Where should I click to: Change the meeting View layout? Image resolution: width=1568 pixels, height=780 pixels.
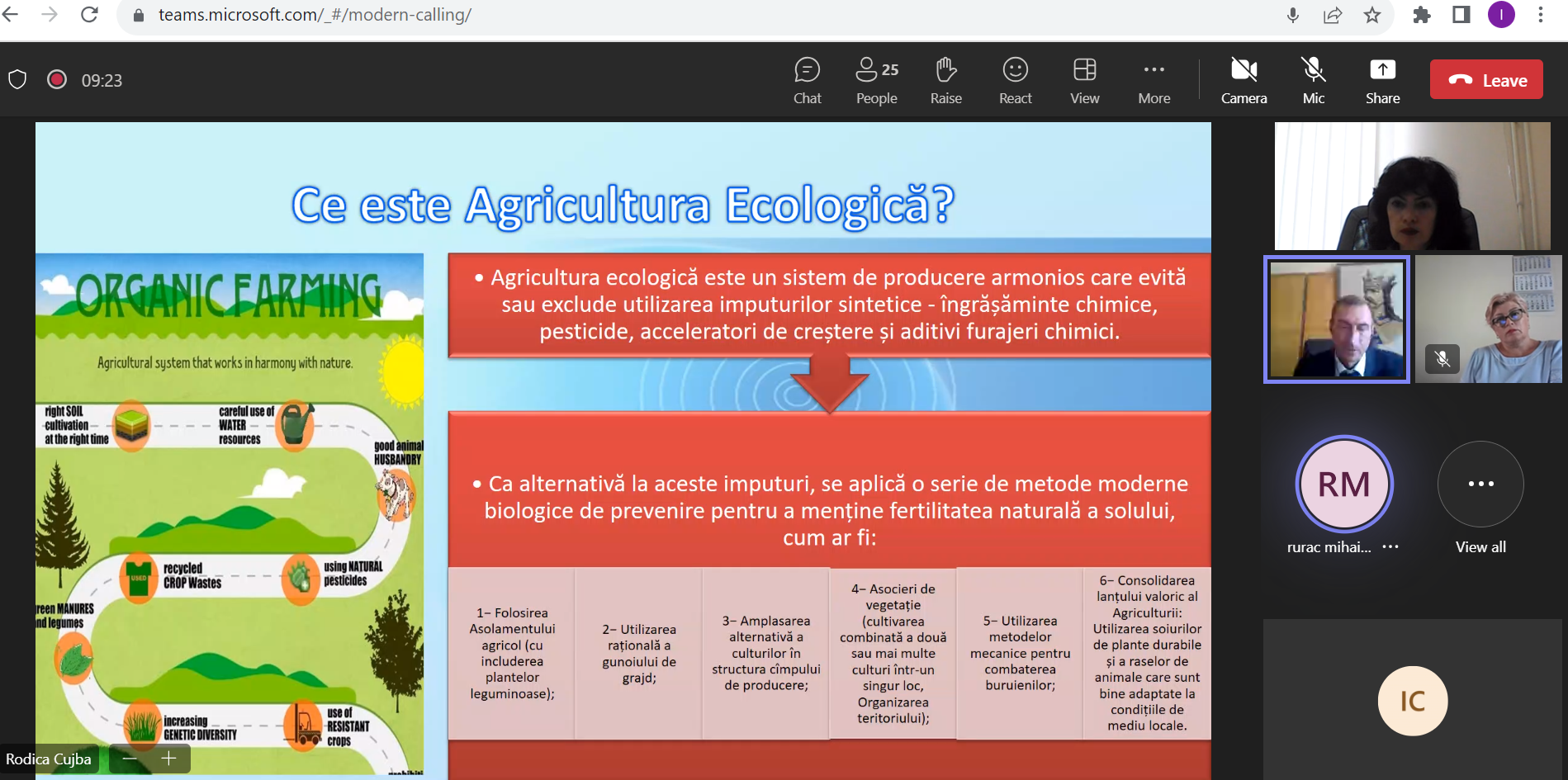(x=1084, y=80)
